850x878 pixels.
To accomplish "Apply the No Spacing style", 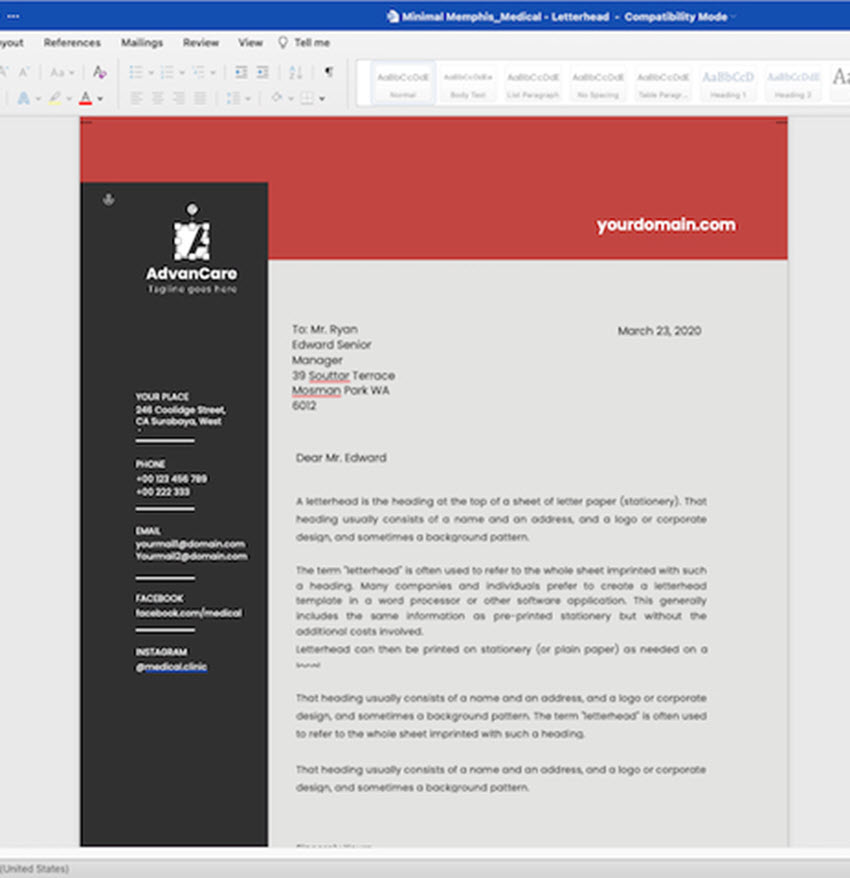I will (x=598, y=83).
